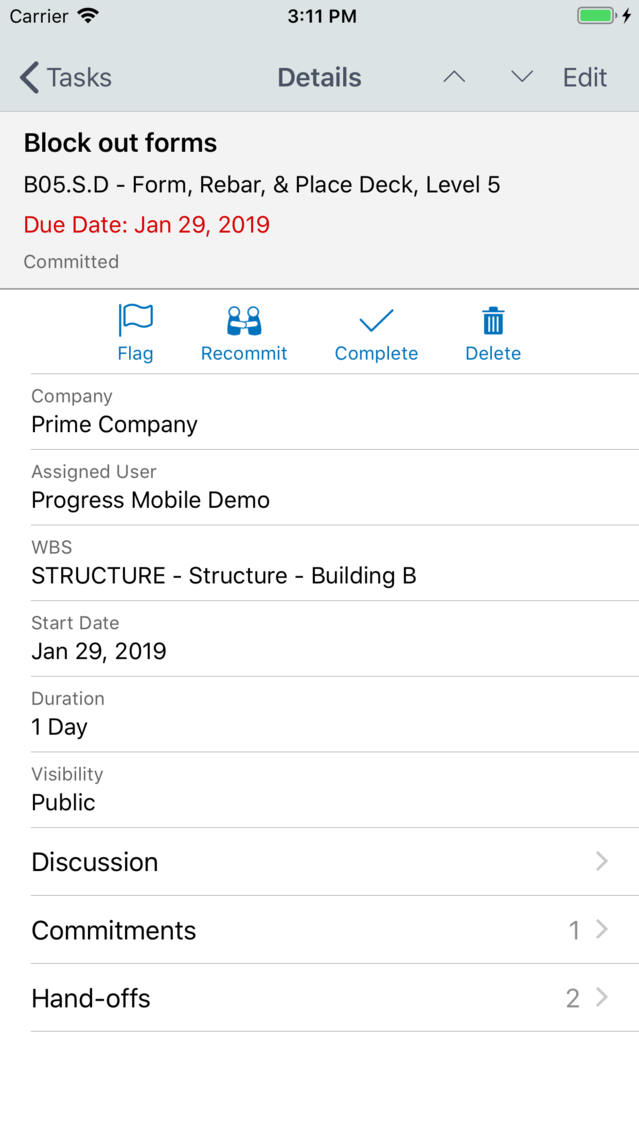Tap the back chevron beside Tasks

click(x=29, y=78)
